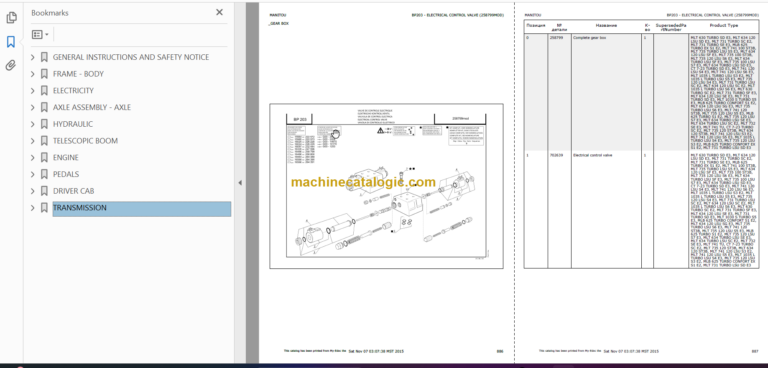768x368 pixels.
Task: Select the ENGINE bookmark
Action: coord(66,158)
